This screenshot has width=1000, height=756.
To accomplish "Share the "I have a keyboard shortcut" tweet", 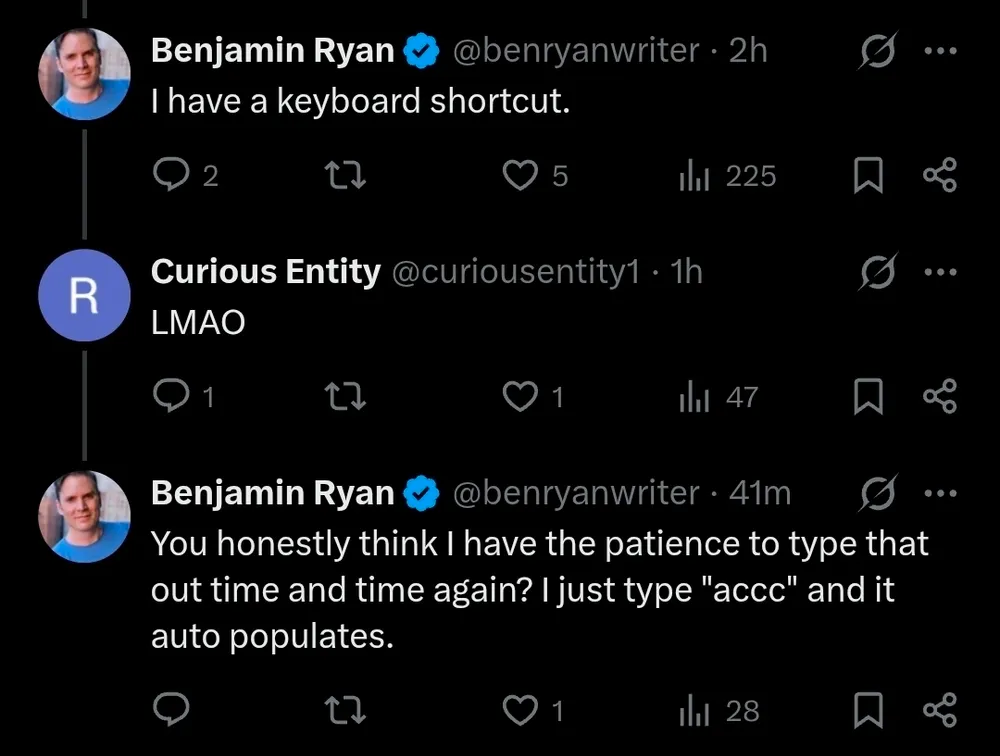I will coord(939,177).
